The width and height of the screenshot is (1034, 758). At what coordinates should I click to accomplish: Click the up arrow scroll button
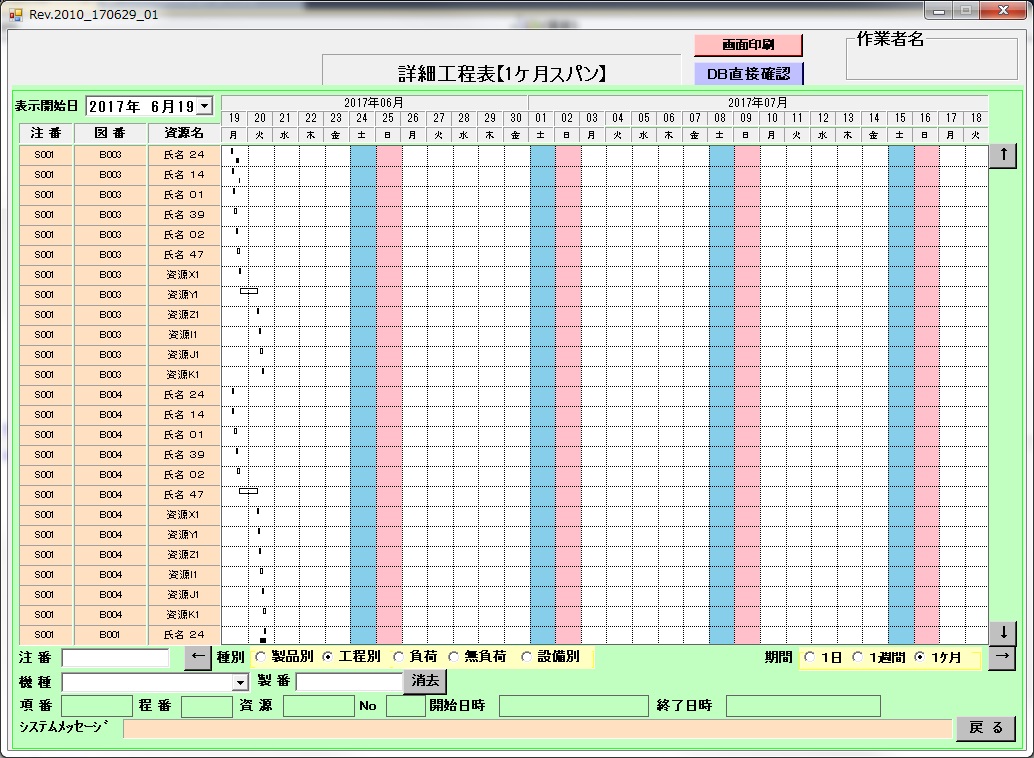(1002, 156)
